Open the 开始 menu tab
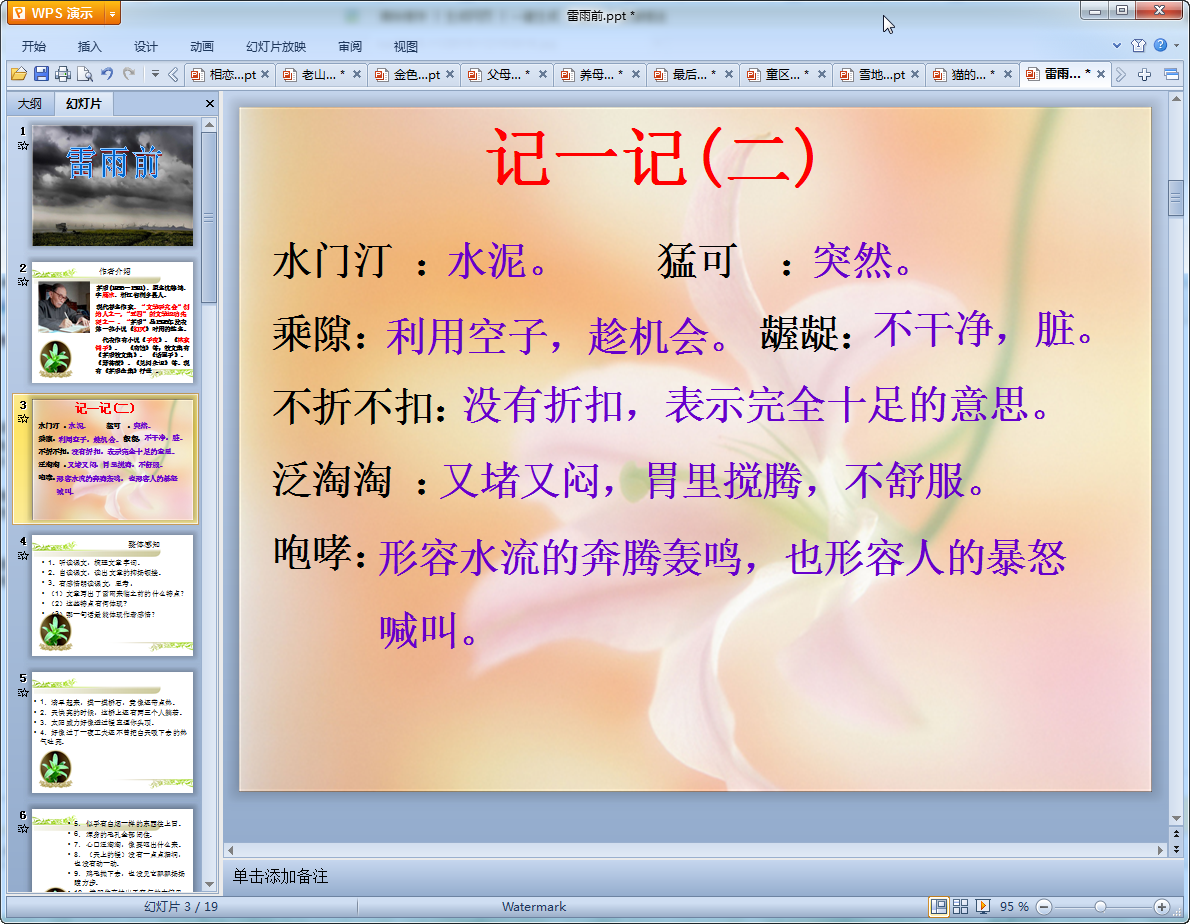The height and width of the screenshot is (924, 1190). coord(33,46)
